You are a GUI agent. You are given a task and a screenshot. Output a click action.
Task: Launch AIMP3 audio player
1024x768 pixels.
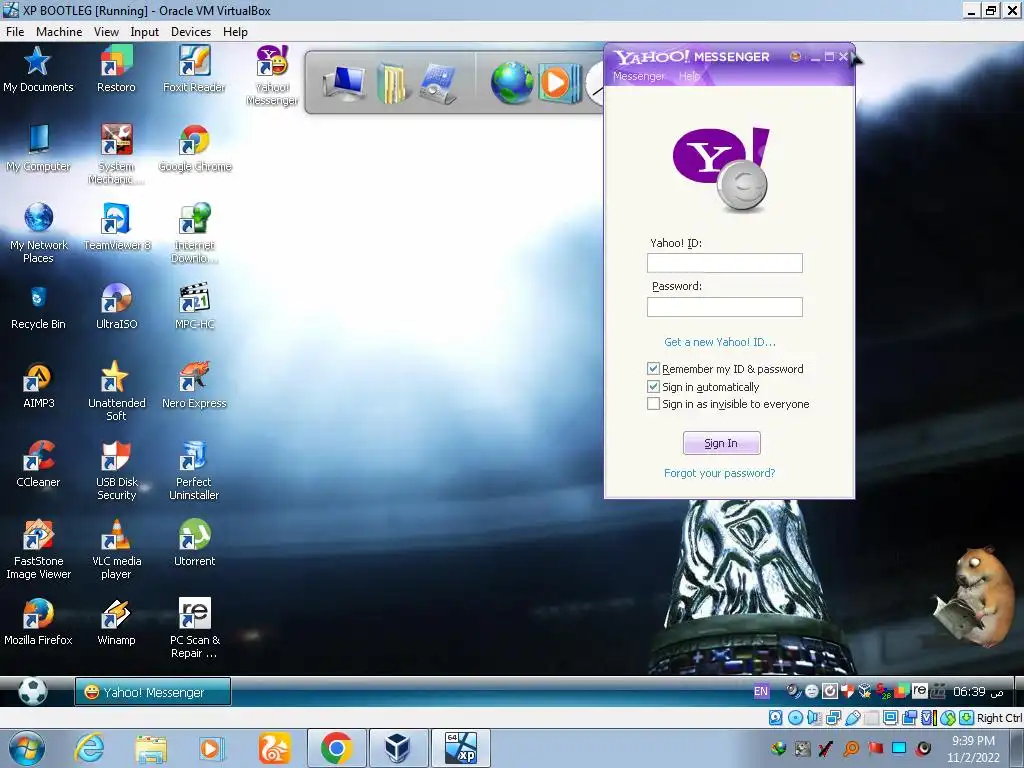[39, 385]
